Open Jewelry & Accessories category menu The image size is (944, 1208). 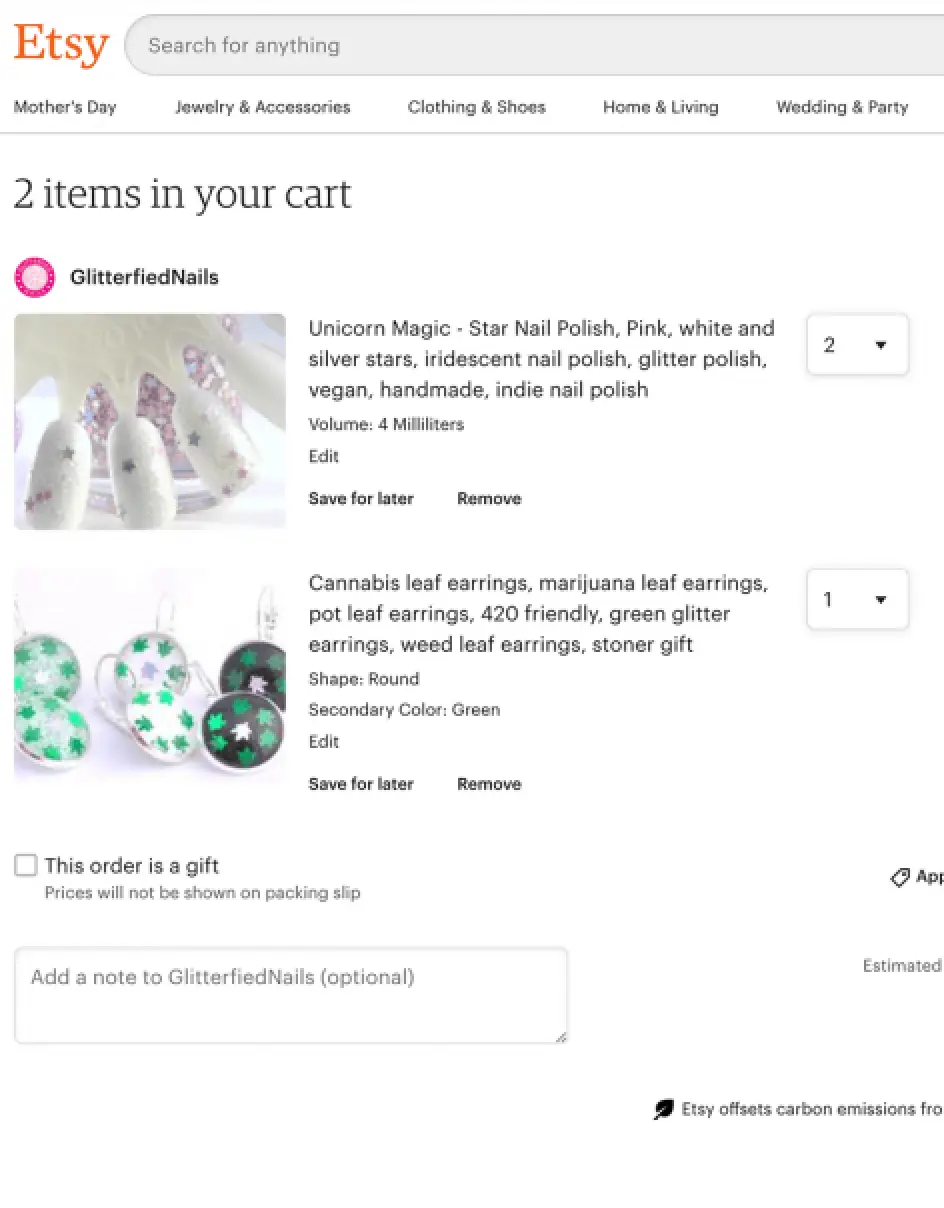pyautogui.click(x=262, y=107)
